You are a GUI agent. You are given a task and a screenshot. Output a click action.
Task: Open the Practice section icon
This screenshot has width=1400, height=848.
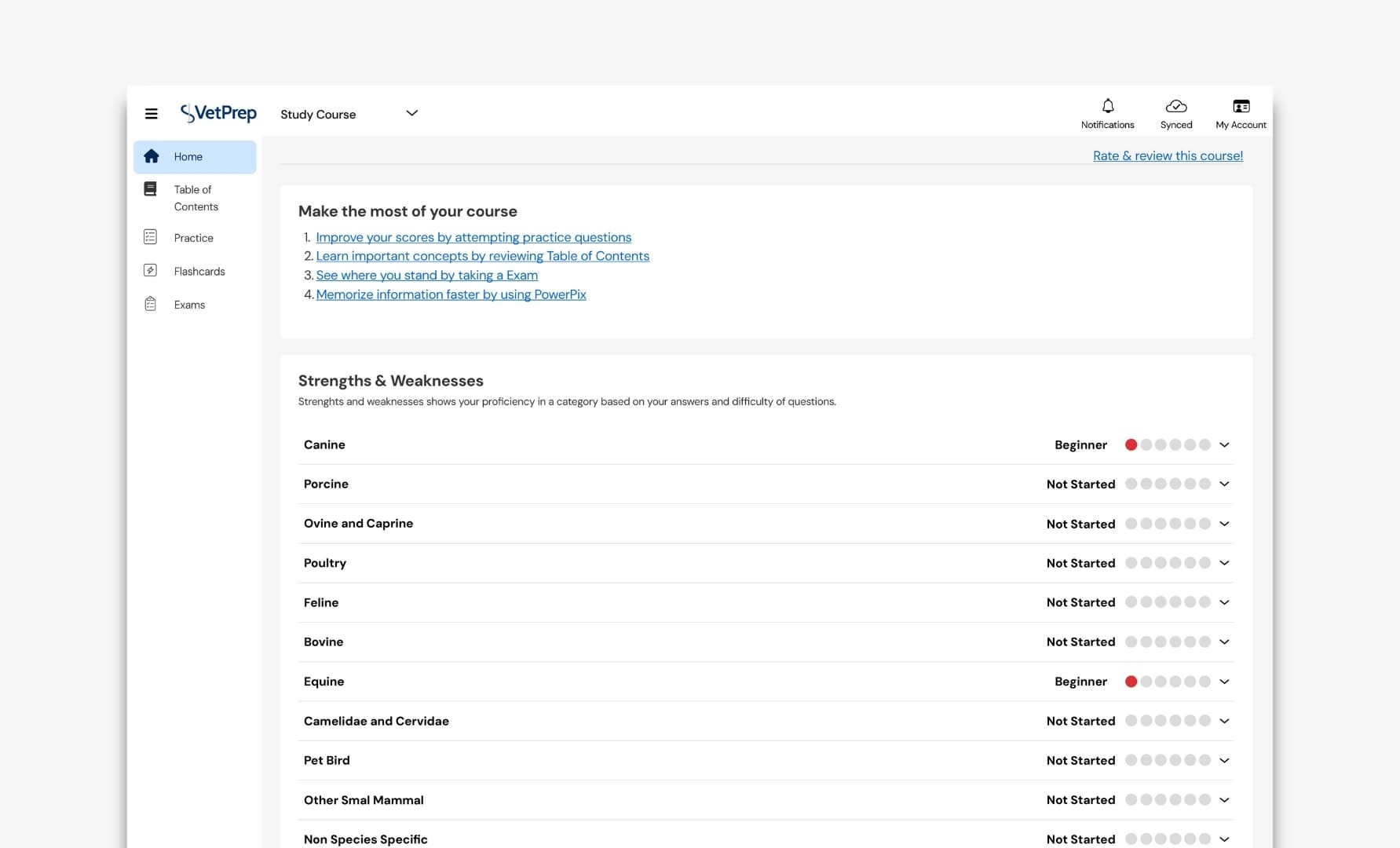tap(151, 237)
